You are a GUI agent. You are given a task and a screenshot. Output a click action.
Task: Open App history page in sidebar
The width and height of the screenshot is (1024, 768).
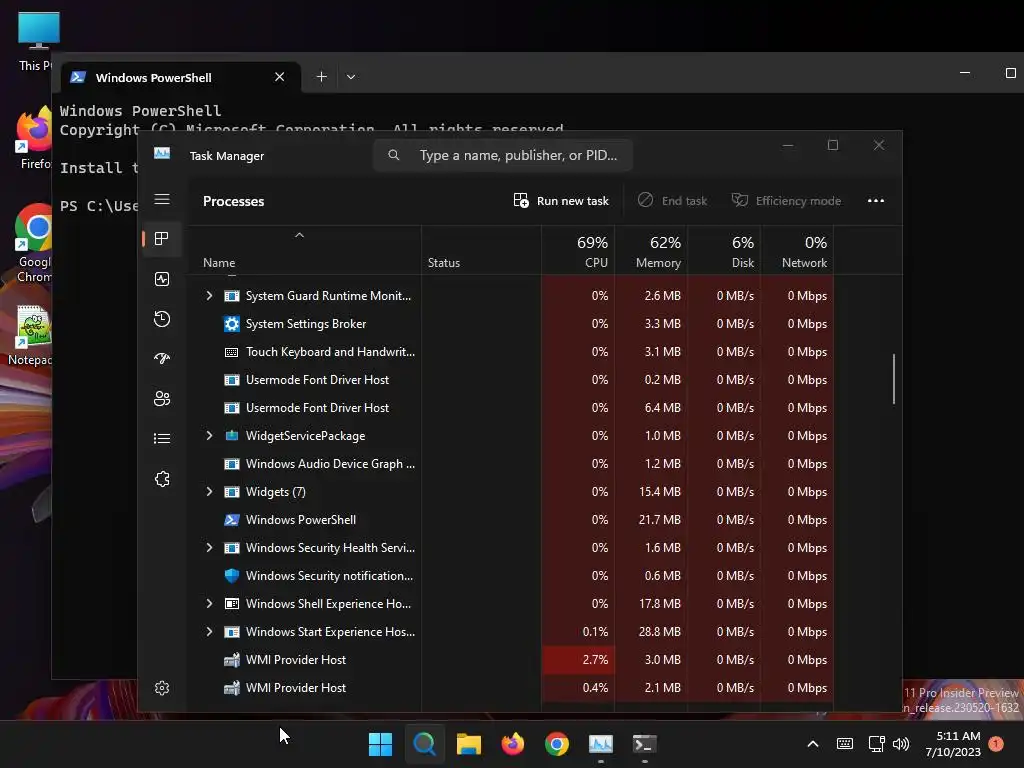(x=162, y=319)
